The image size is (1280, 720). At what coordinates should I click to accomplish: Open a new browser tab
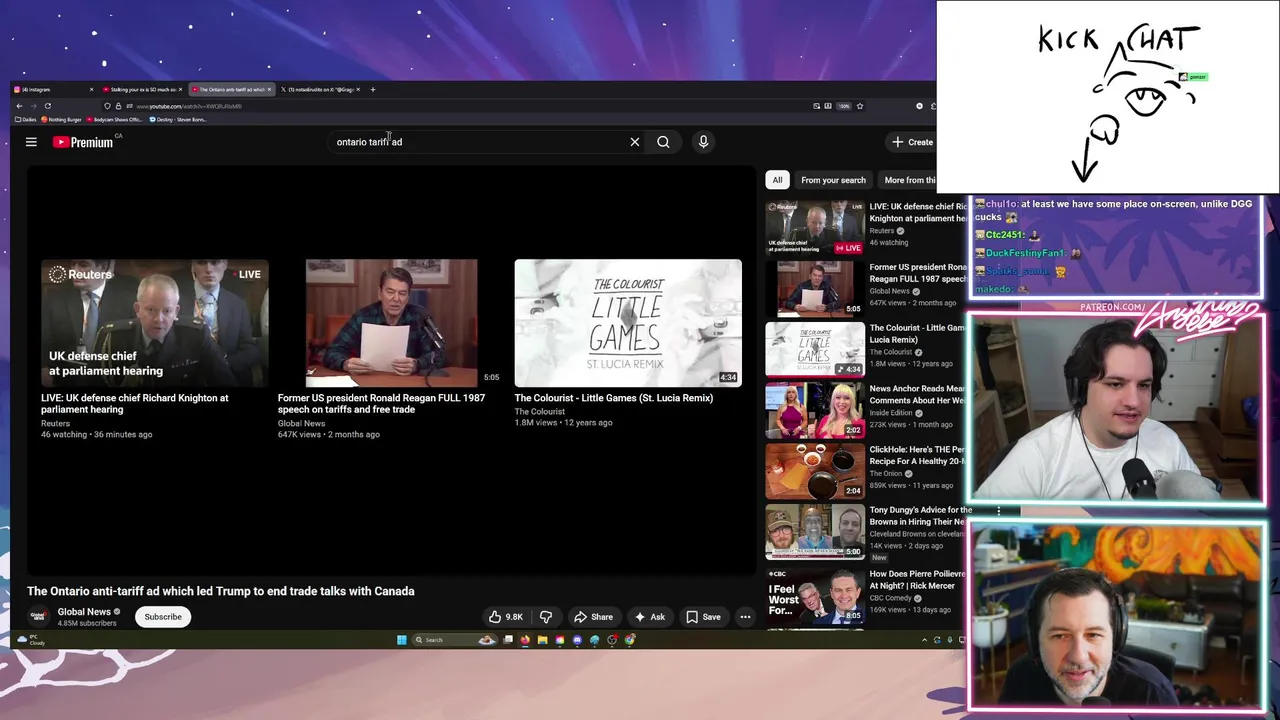[x=373, y=90]
